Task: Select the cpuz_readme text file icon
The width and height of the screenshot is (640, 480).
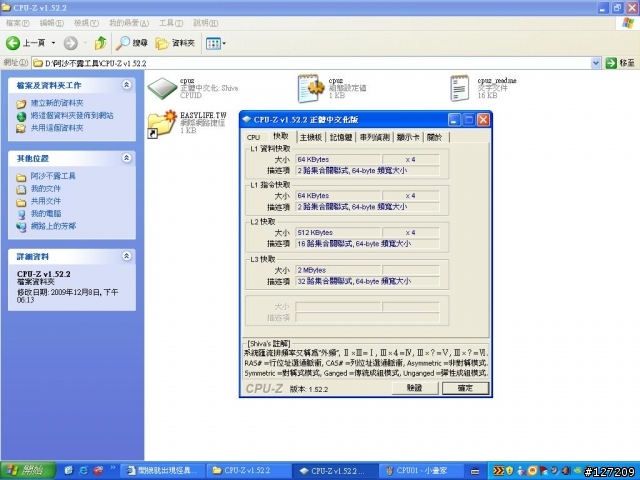Action: point(460,88)
